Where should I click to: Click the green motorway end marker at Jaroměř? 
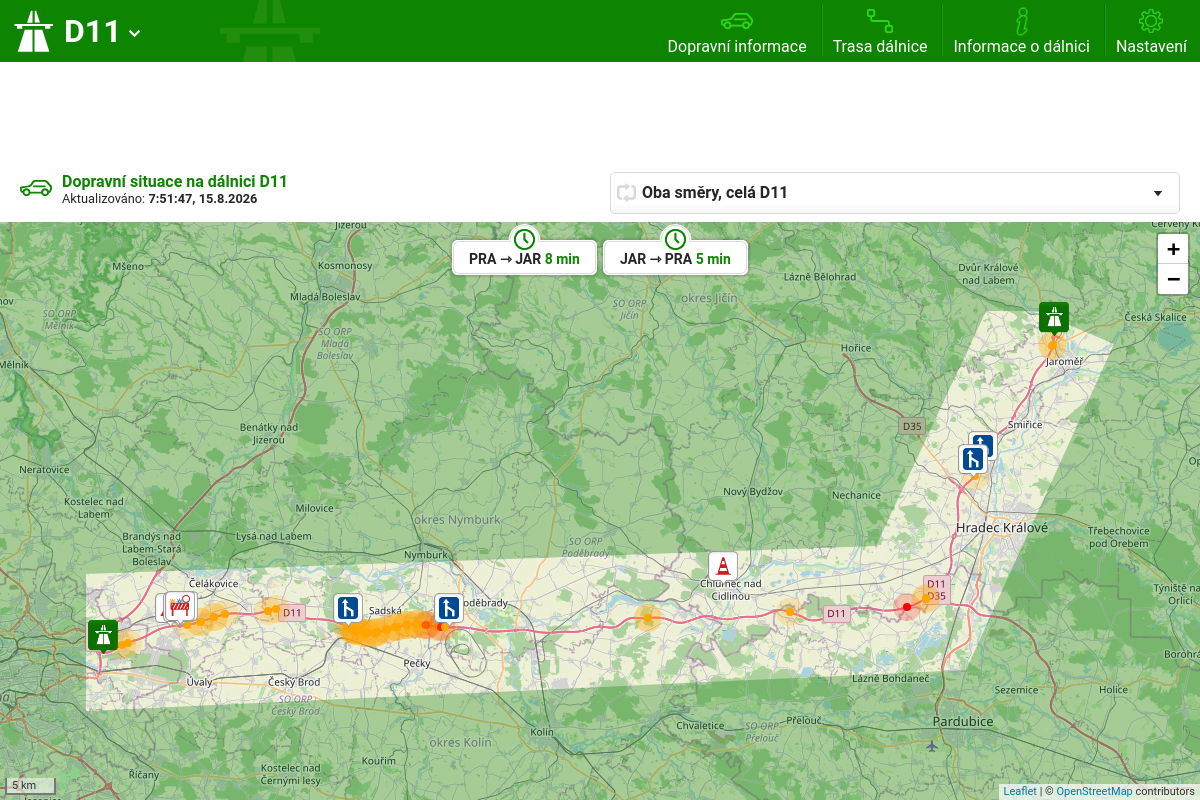[x=1053, y=318]
